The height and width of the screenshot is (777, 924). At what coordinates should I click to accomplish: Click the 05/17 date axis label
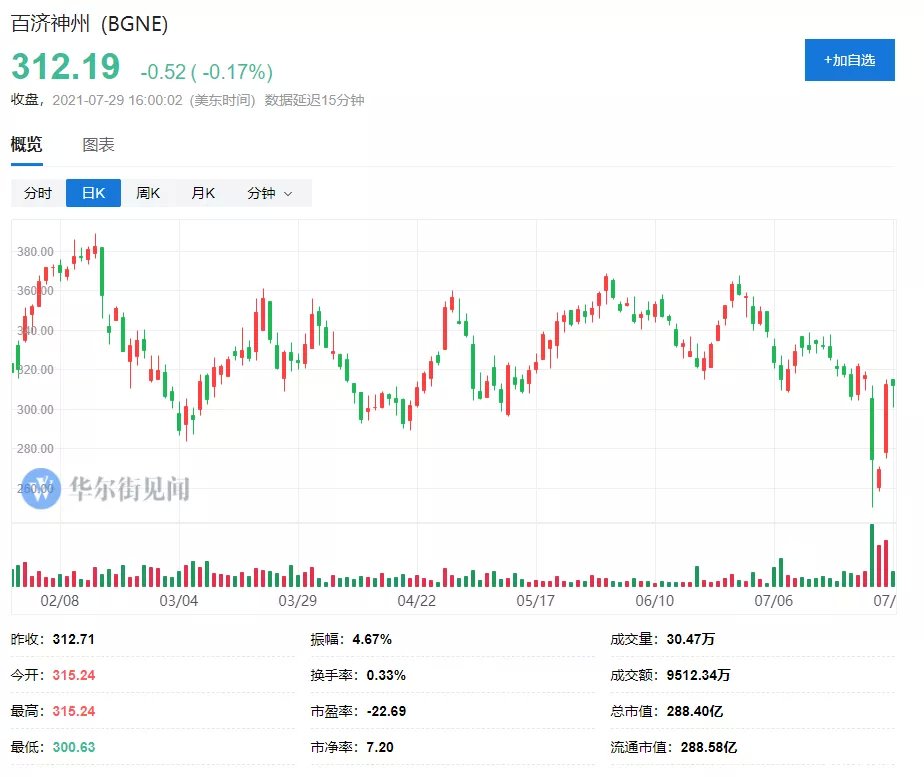click(536, 601)
